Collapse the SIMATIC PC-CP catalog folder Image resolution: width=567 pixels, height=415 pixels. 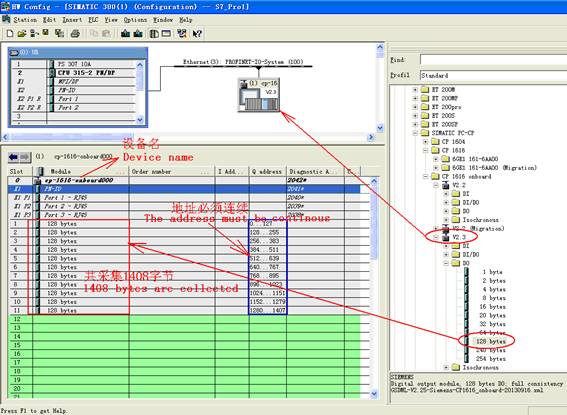pos(415,133)
